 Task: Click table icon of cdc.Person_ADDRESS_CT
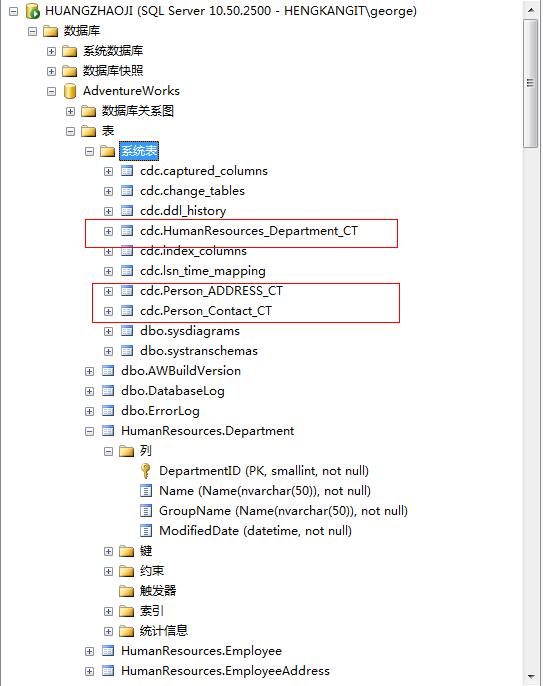(127, 291)
